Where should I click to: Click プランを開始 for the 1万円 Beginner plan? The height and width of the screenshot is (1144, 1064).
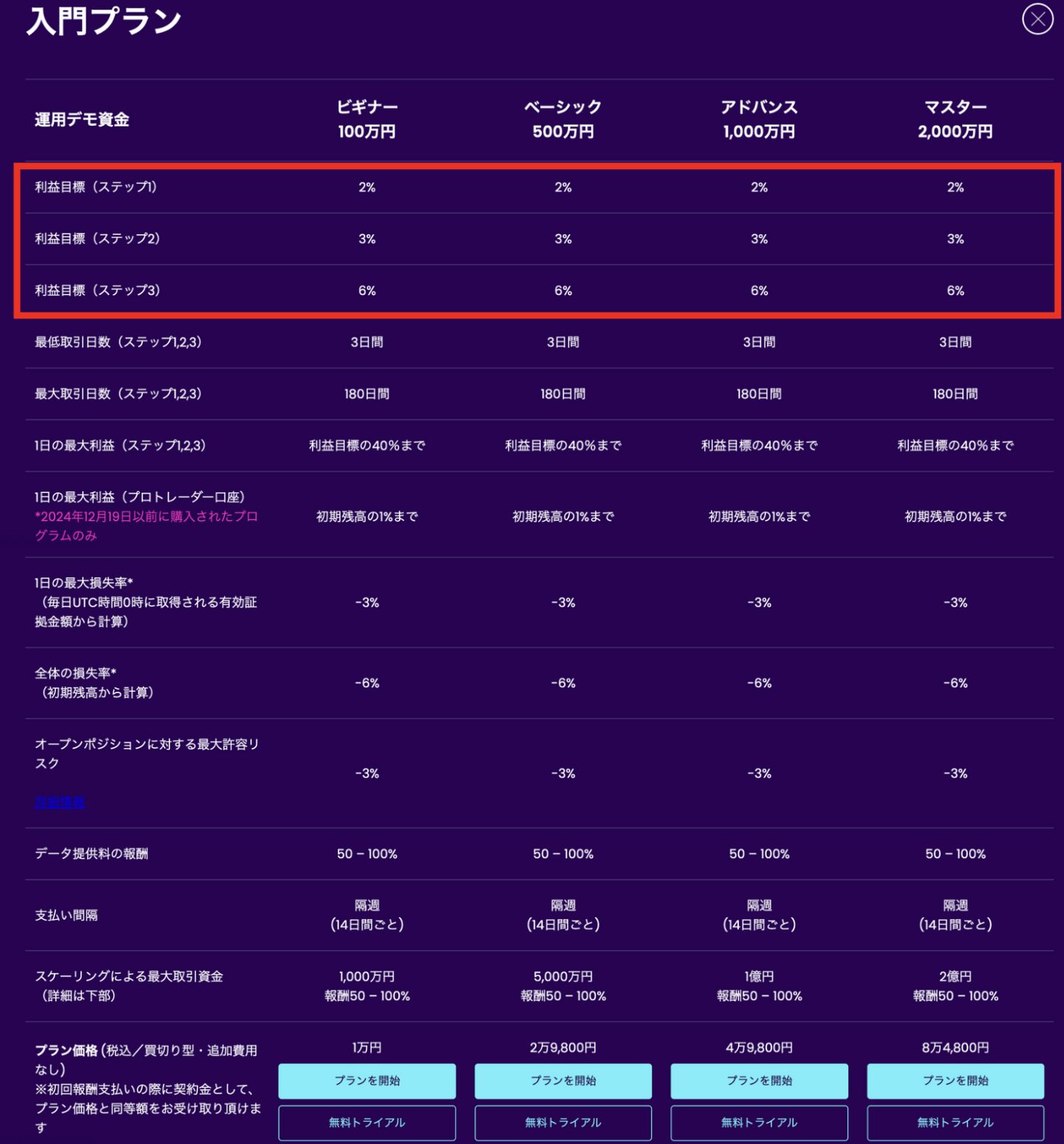(x=366, y=1080)
